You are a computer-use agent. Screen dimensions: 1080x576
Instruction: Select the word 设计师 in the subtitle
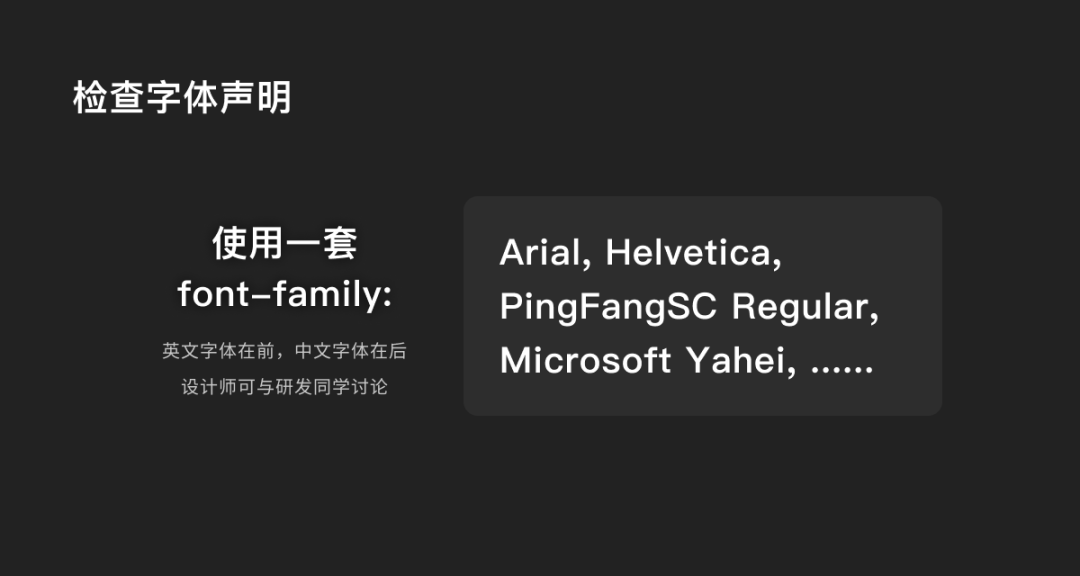tap(209, 387)
